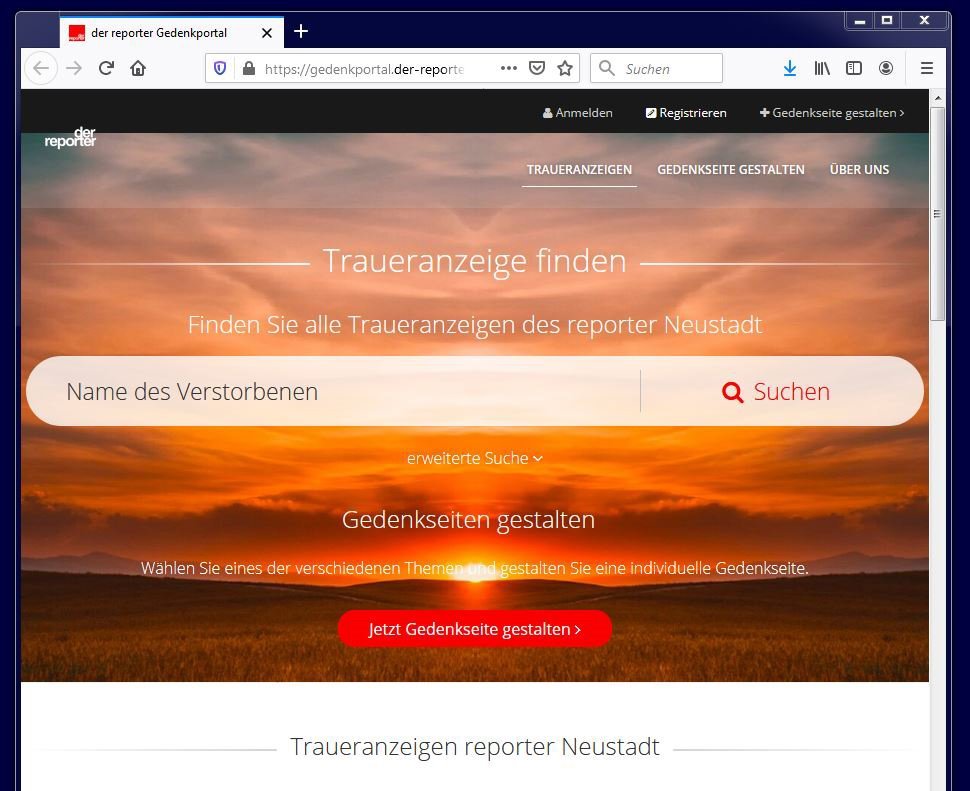Click the Traueranzeigen reporter Neustadt heading

coord(474,747)
